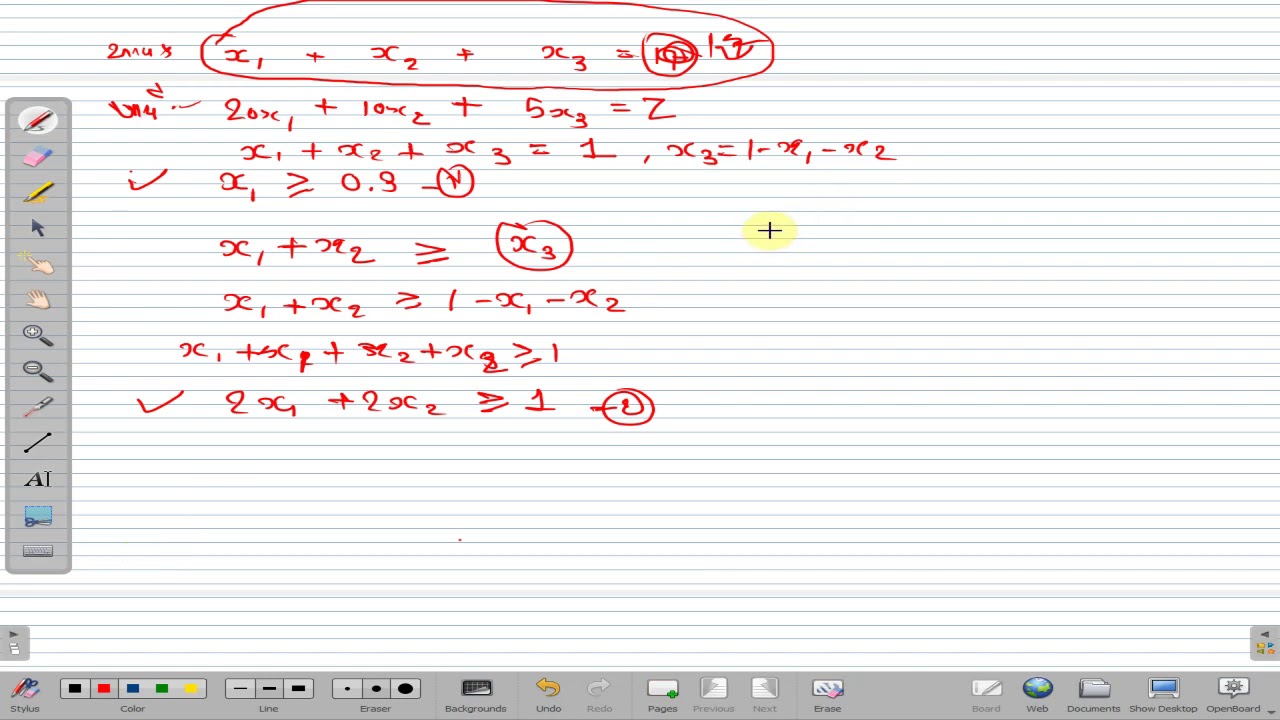The width and height of the screenshot is (1280, 720).
Task: Show the virtual keyboard
Action: [38, 550]
